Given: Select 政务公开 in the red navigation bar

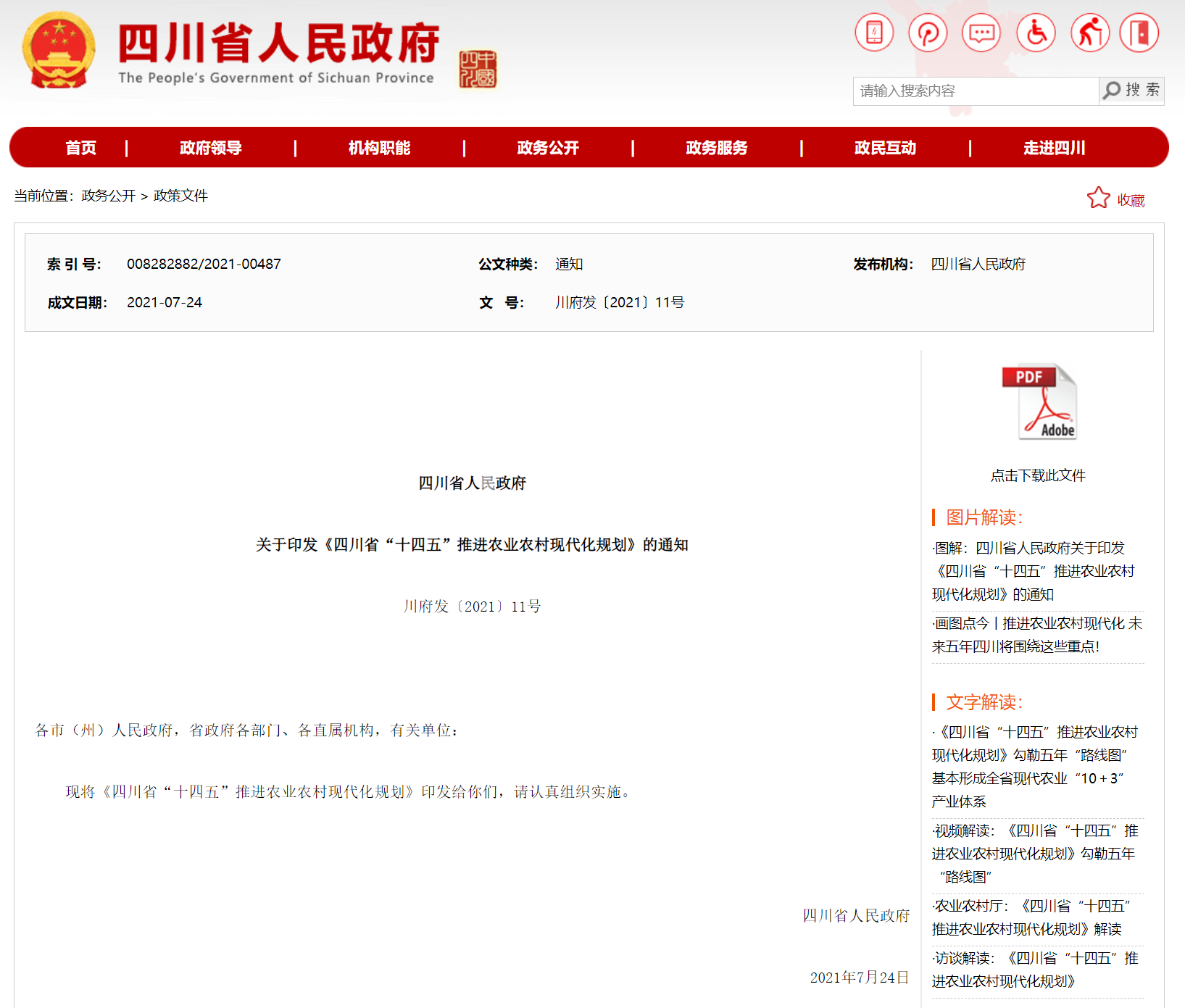Looking at the screenshot, I should (548, 148).
